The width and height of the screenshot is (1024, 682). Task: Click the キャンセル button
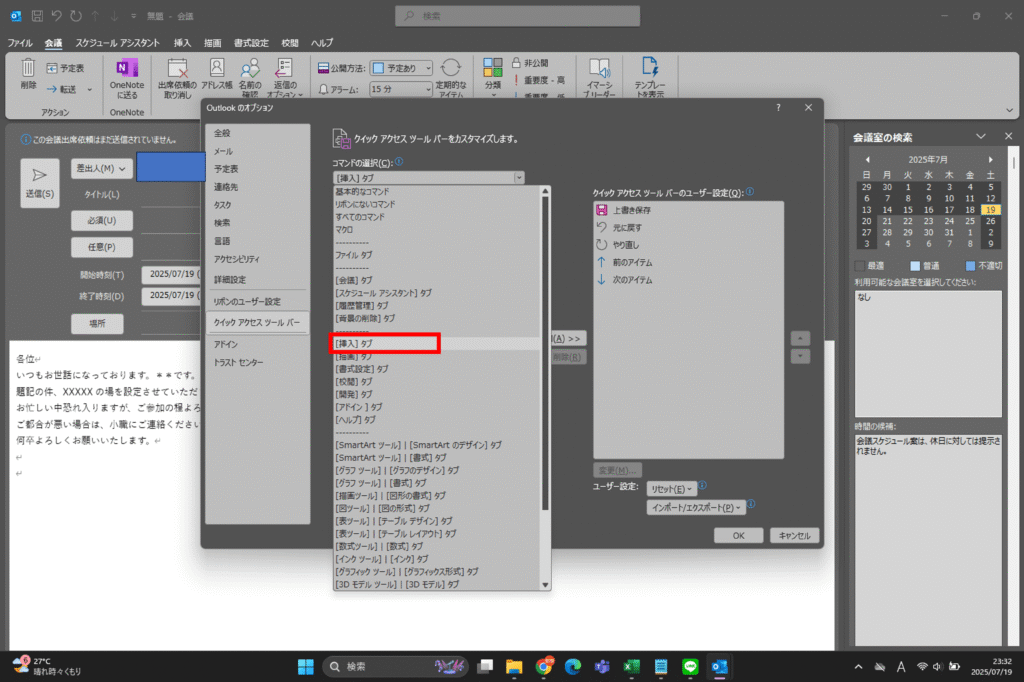click(x=794, y=536)
